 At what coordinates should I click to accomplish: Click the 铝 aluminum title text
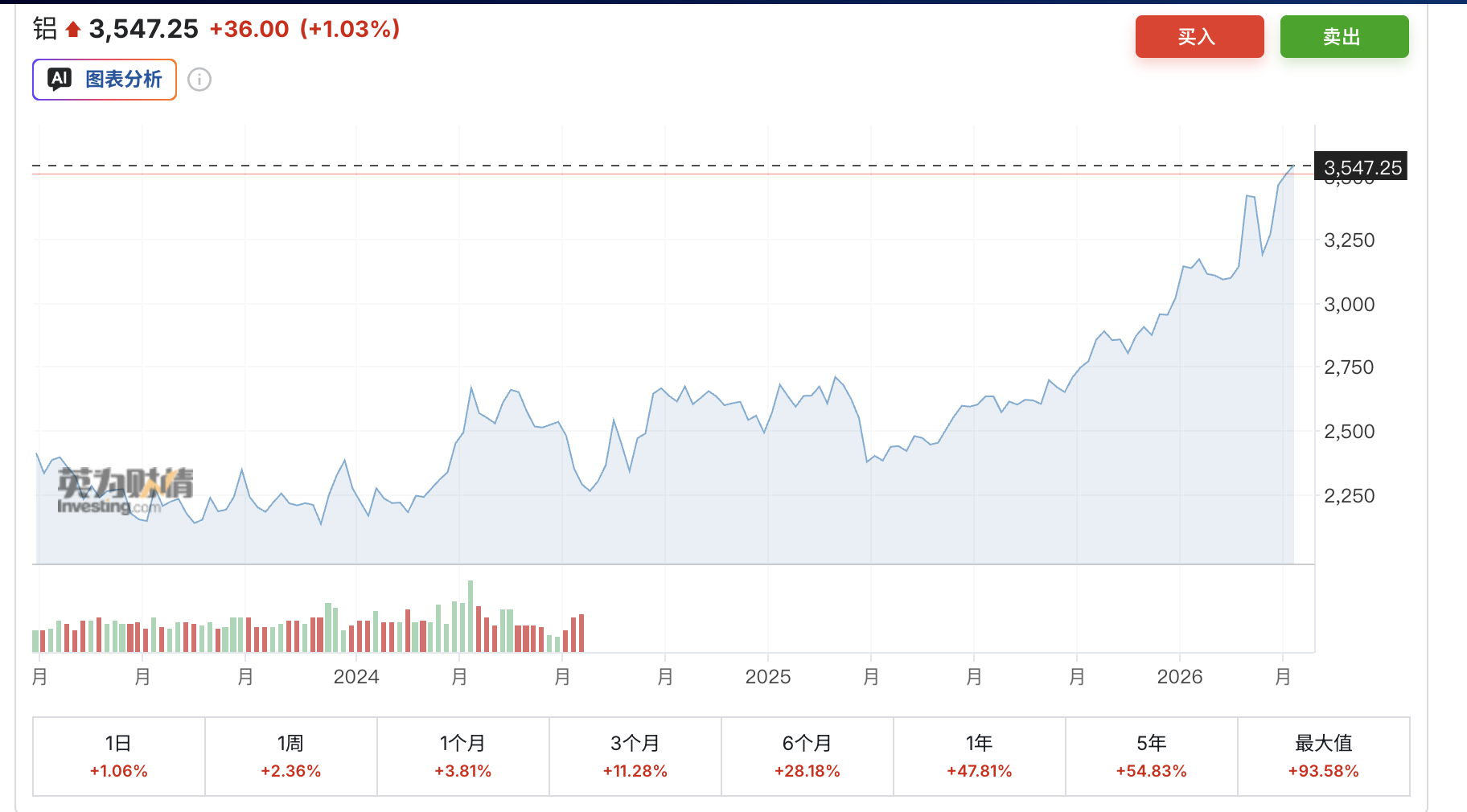click(x=45, y=29)
